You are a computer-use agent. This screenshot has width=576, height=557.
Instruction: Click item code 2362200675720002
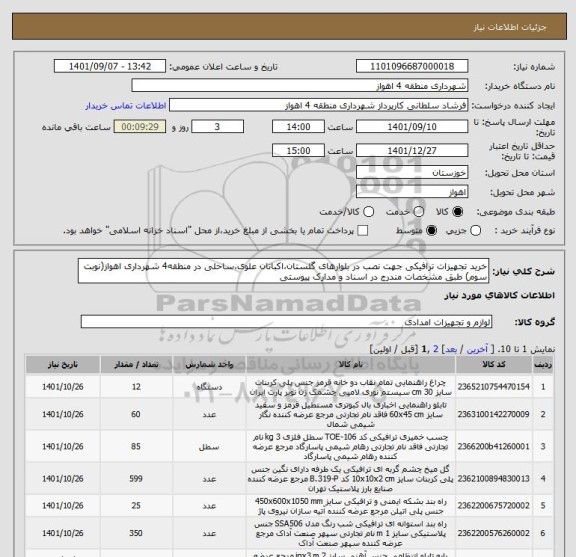pyautogui.click(x=494, y=506)
